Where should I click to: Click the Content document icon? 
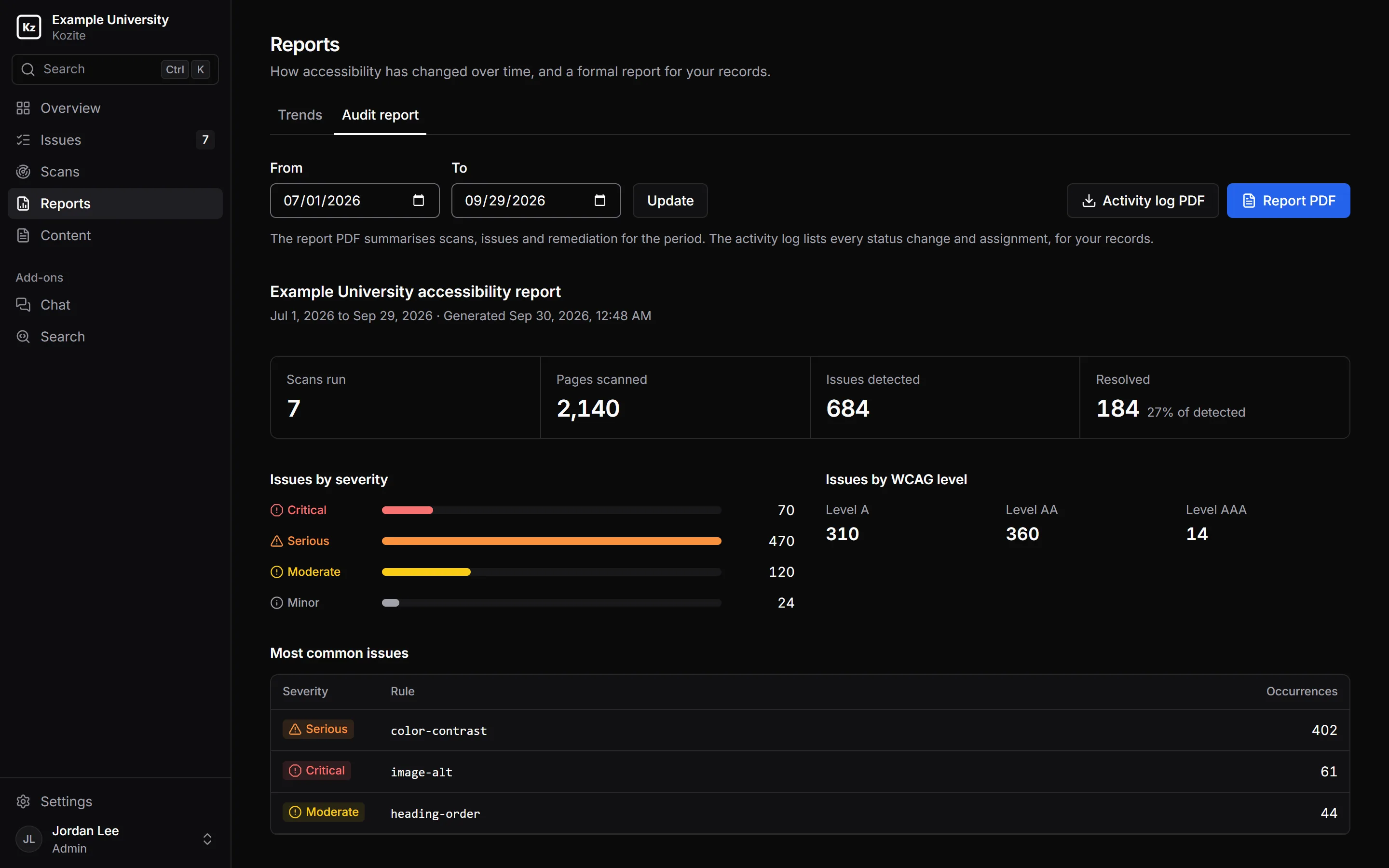pos(23,235)
